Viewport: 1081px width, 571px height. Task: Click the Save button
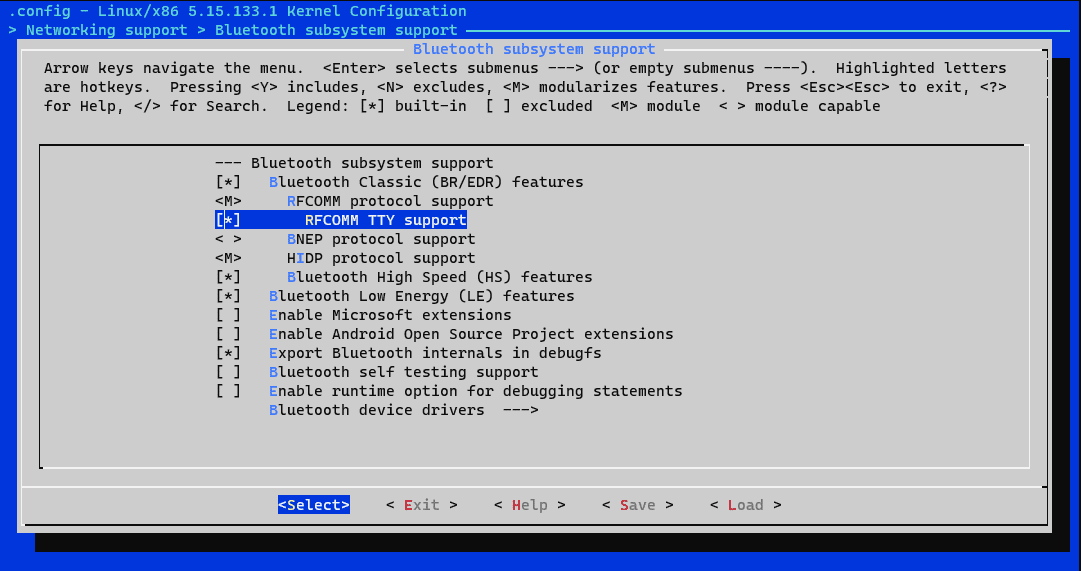(x=638, y=505)
